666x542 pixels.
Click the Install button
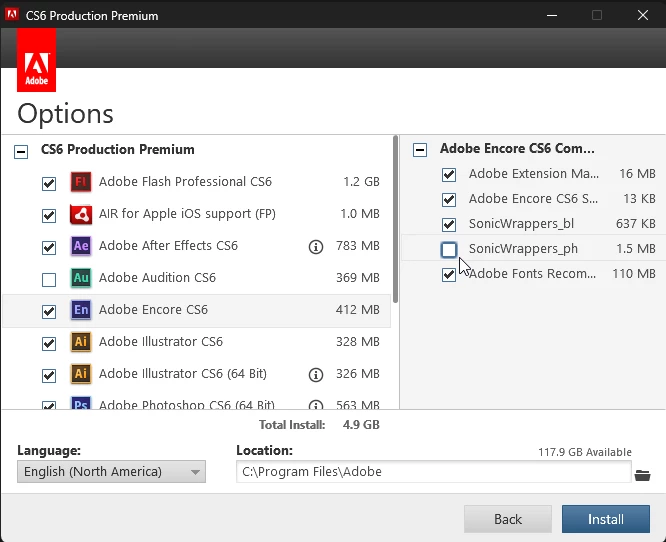click(606, 519)
